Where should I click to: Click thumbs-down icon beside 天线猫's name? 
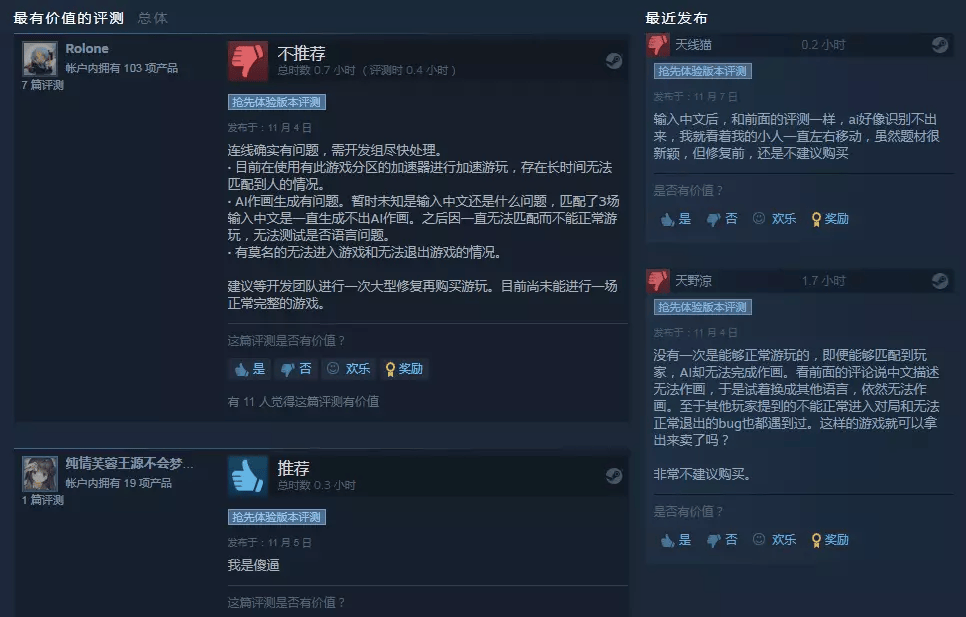click(x=658, y=45)
